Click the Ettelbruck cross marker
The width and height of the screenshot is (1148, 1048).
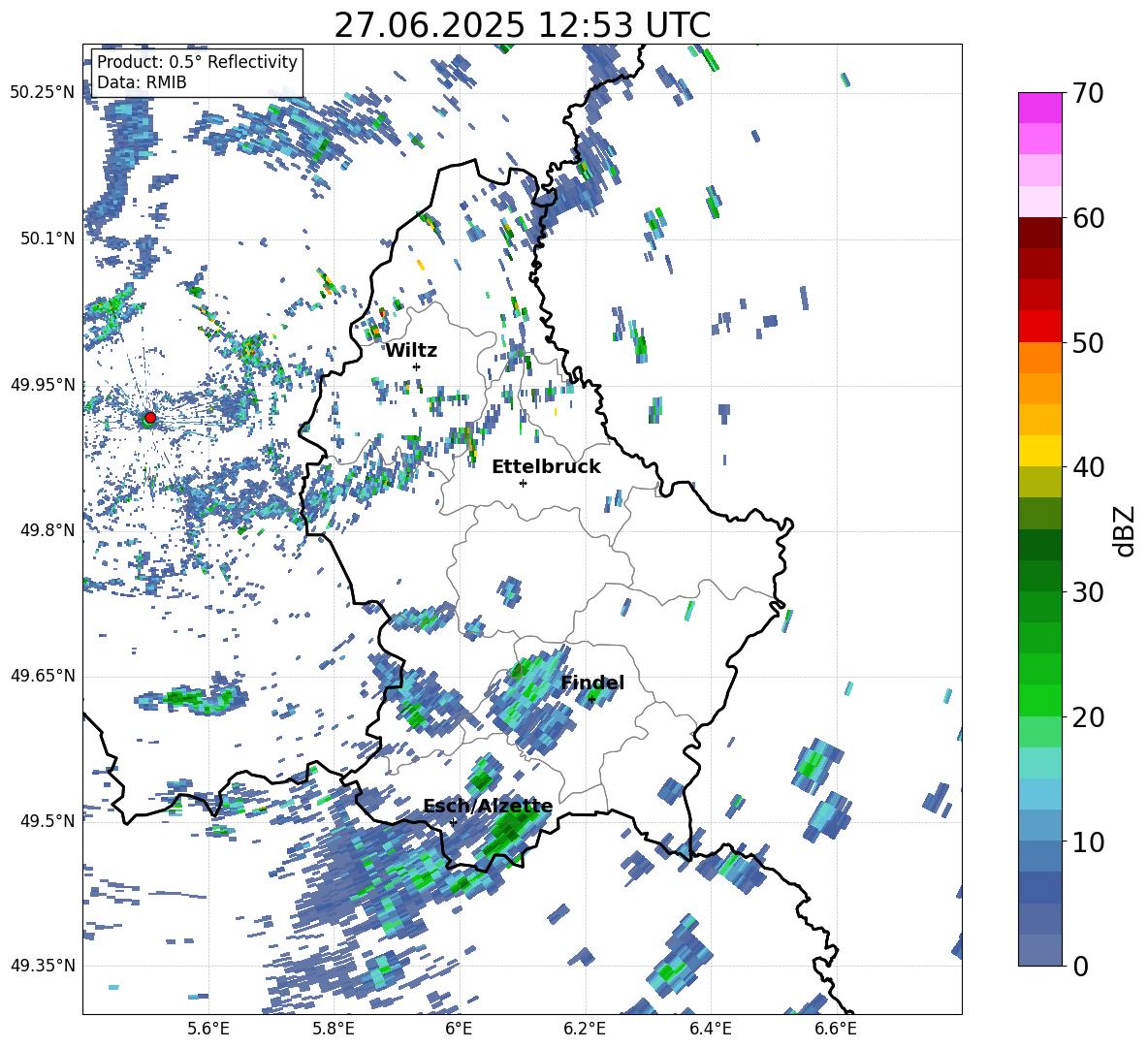523,483
